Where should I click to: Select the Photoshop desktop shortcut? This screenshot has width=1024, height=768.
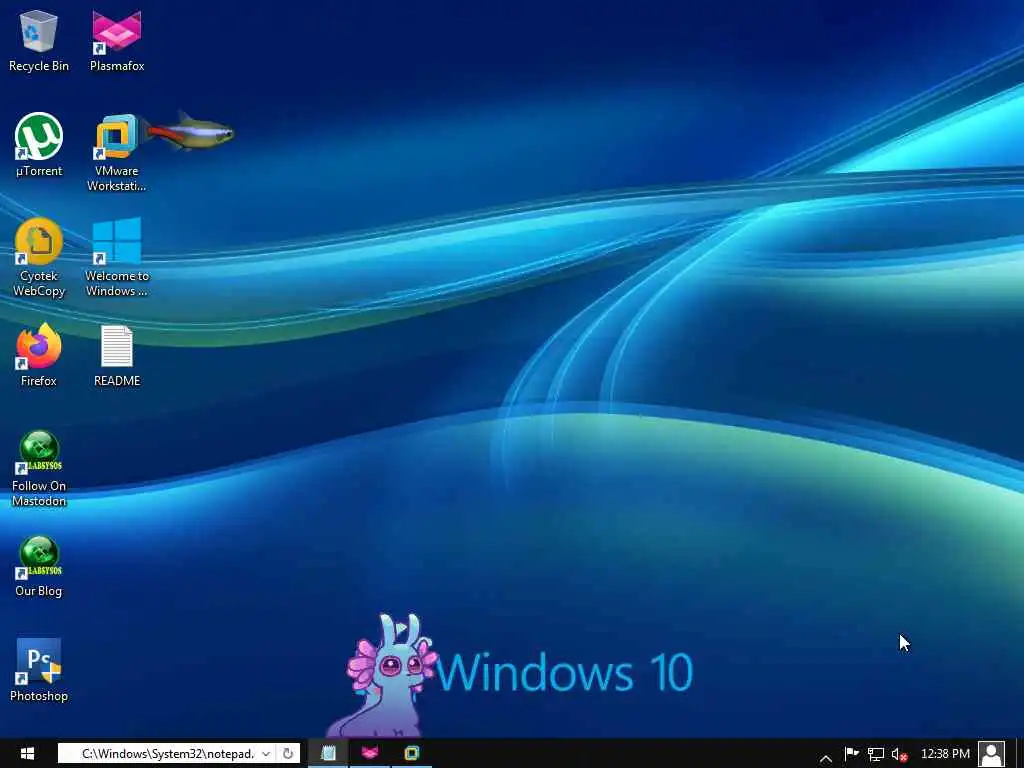[x=39, y=670]
